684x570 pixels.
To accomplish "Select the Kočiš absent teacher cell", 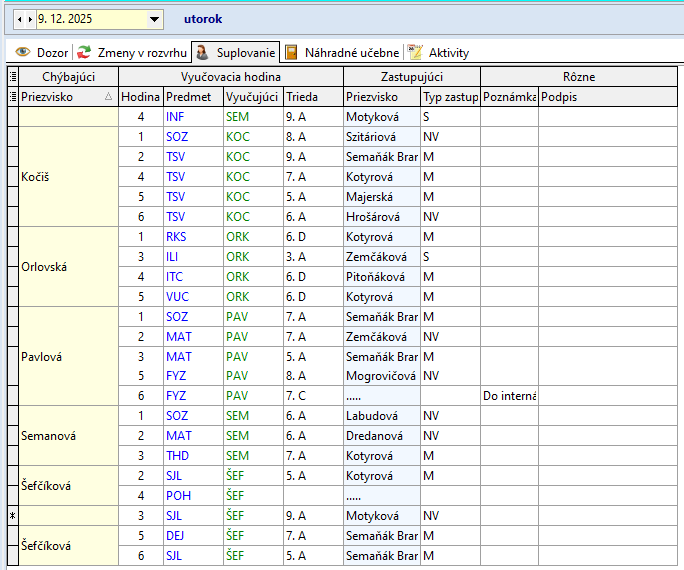I will [68, 177].
